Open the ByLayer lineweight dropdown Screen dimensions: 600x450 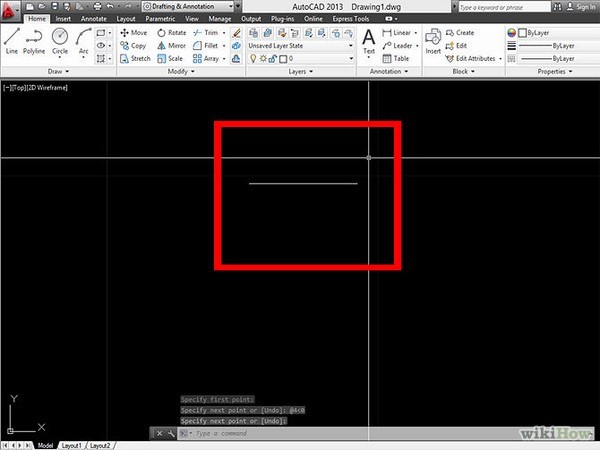point(559,46)
